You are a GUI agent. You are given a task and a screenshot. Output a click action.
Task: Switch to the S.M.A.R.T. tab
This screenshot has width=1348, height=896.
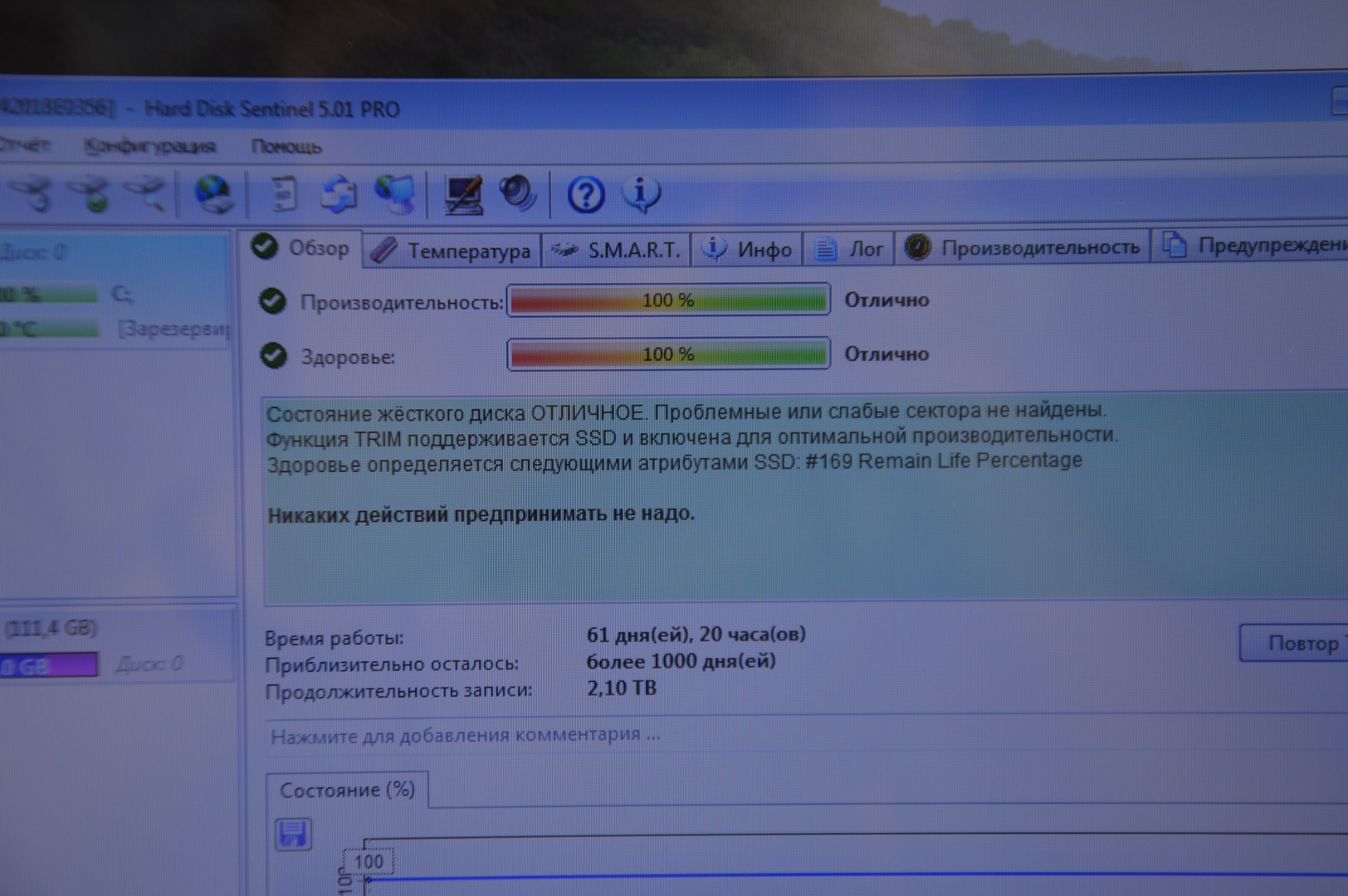(x=618, y=250)
